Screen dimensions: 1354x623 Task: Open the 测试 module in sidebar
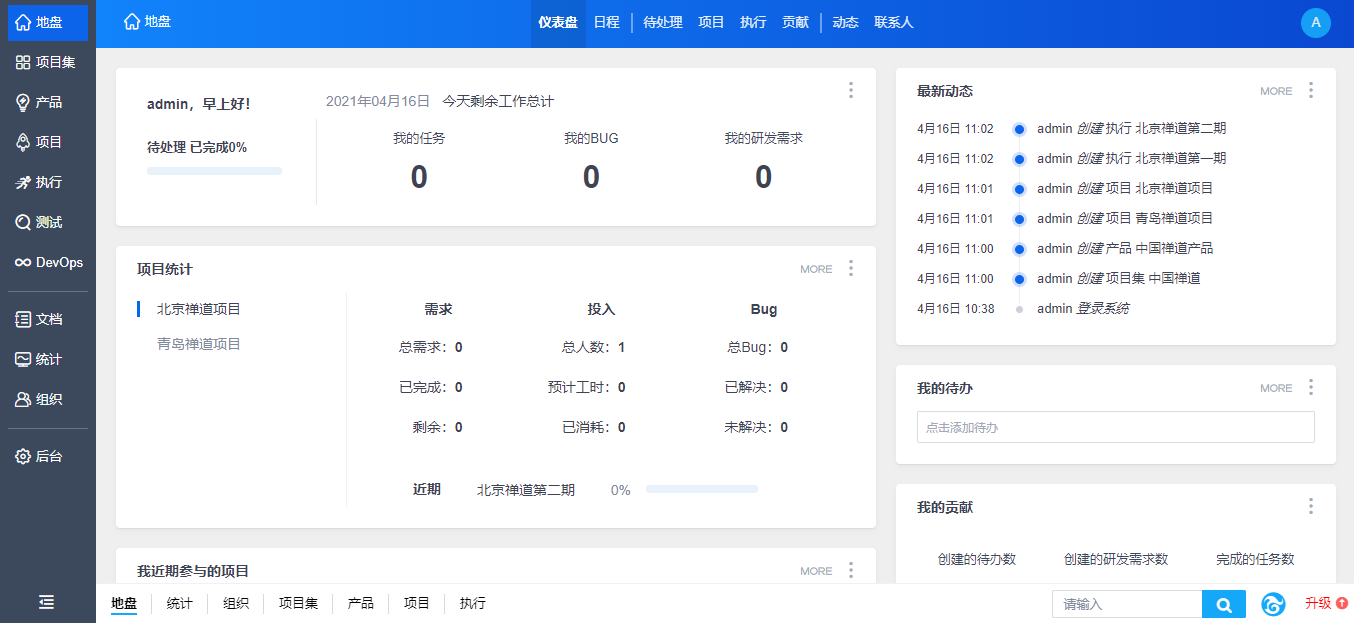pos(47,222)
